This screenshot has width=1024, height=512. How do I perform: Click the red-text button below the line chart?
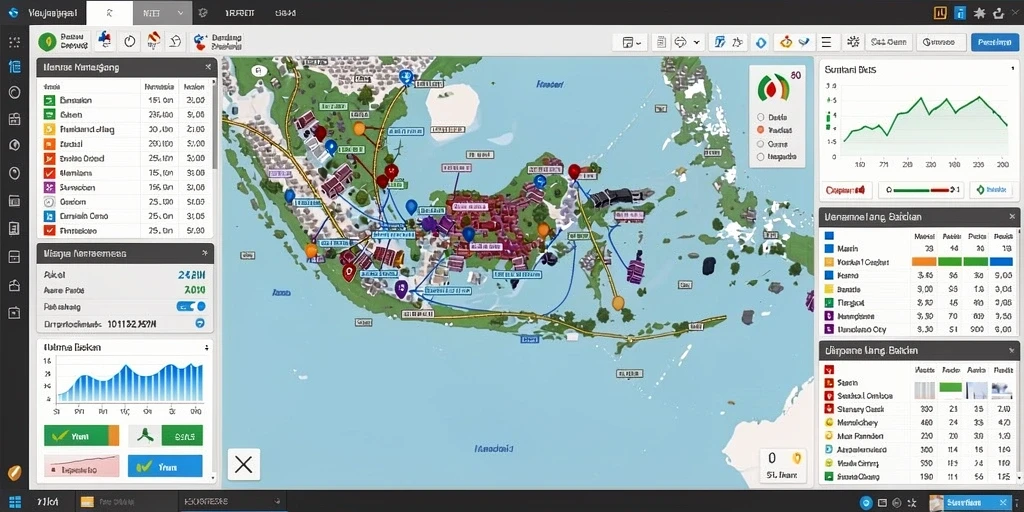coord(846,190)
